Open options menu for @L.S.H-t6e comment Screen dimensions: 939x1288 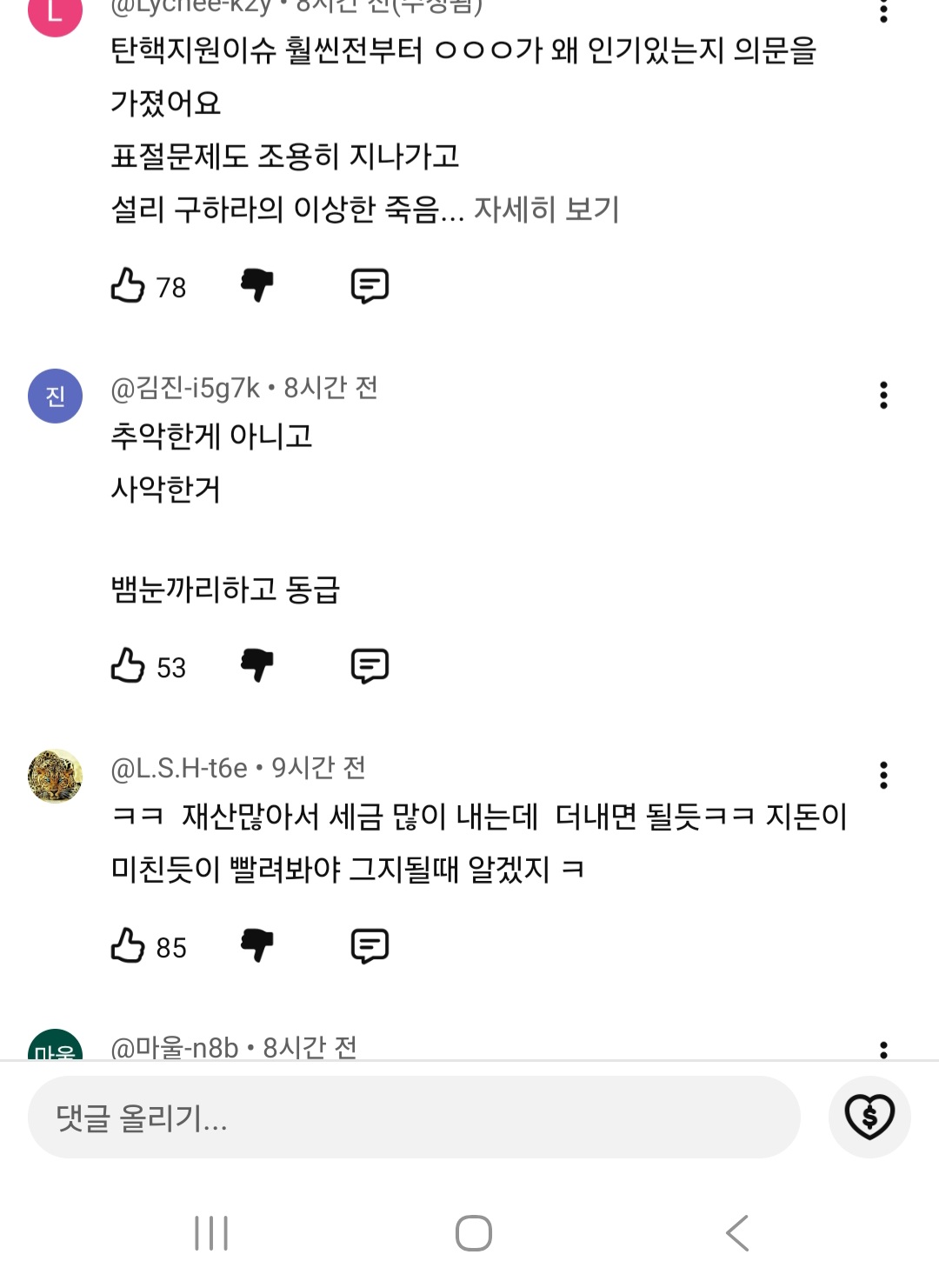tap(883, 775)
